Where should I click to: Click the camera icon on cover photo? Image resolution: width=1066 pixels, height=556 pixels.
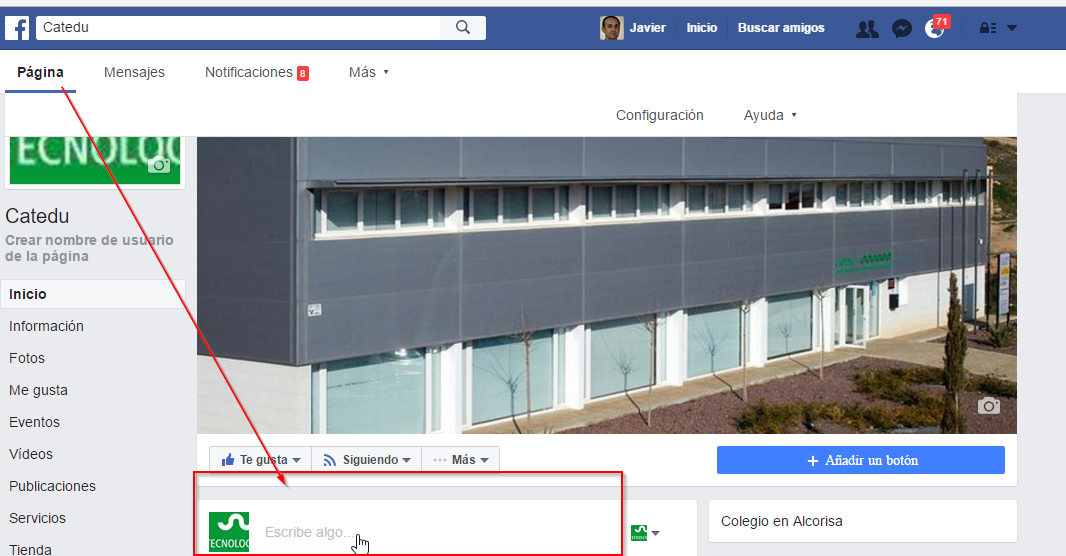click(988, 406)
